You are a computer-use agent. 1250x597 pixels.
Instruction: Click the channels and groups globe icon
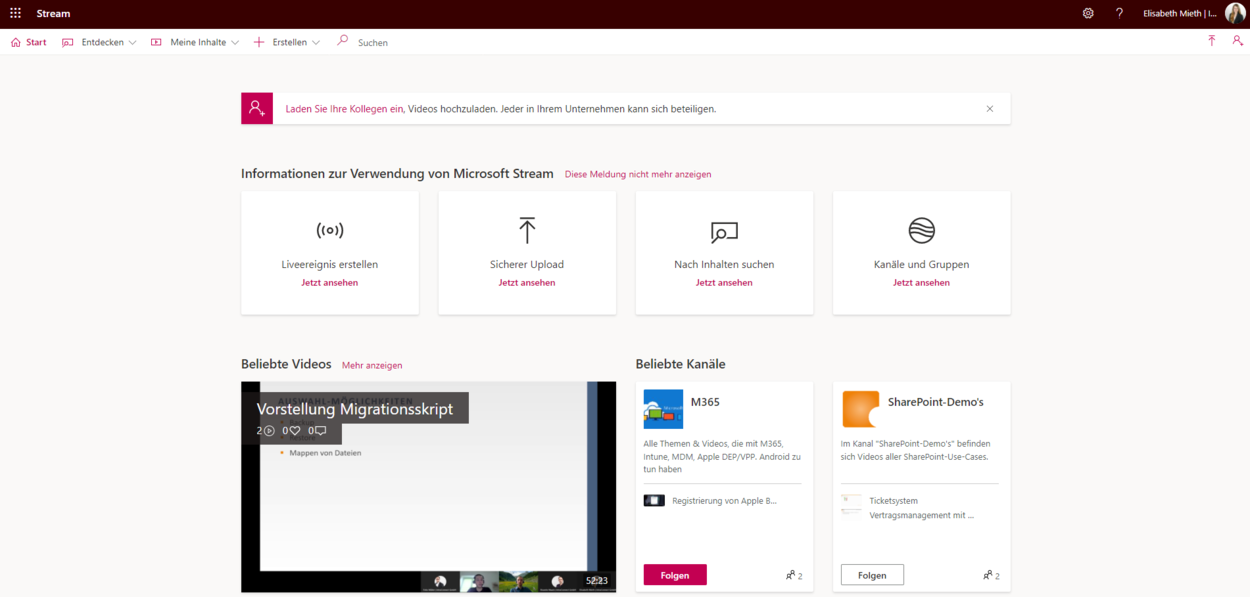point(921,231)
